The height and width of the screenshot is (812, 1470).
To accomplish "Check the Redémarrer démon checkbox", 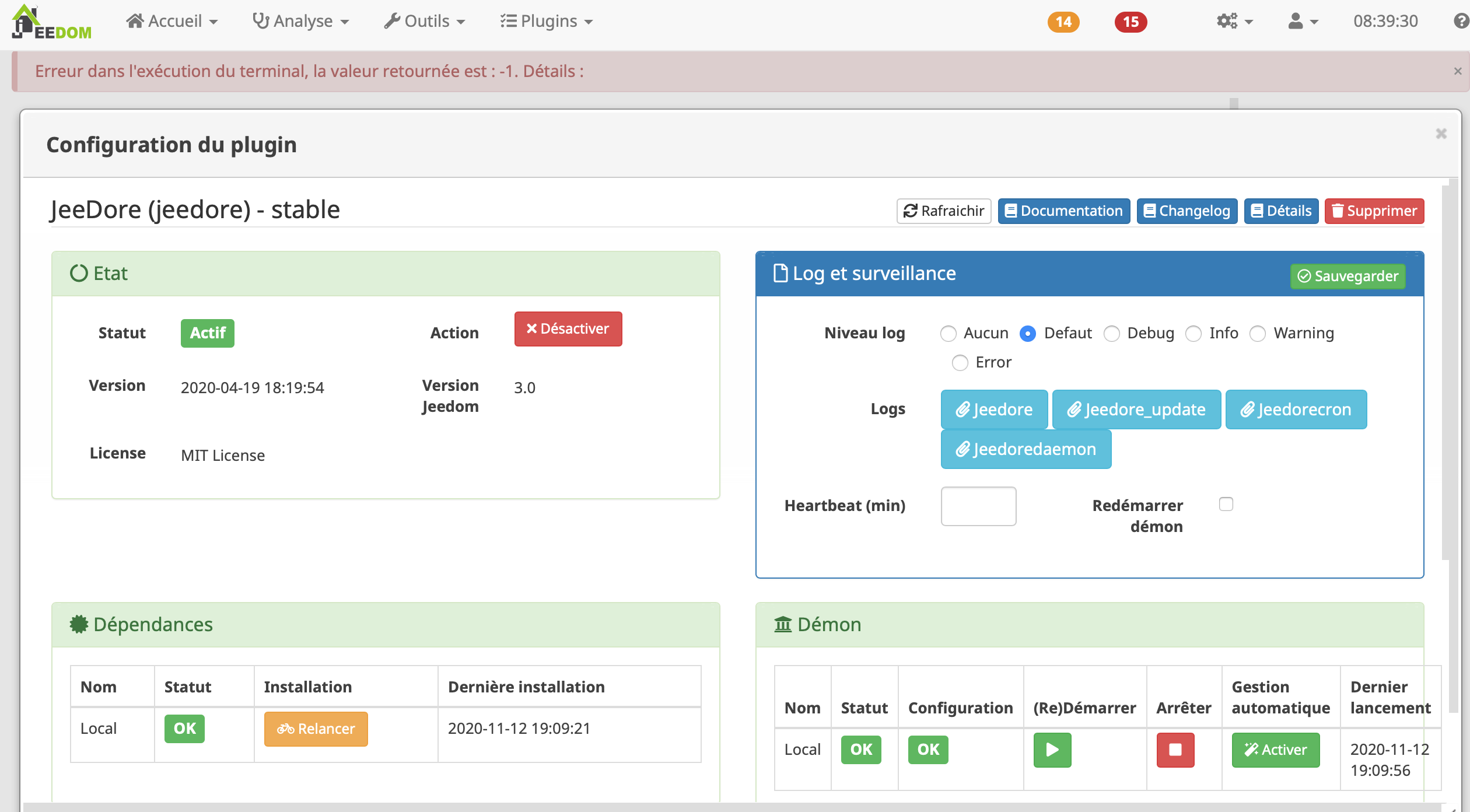I will click(1226, 504).
